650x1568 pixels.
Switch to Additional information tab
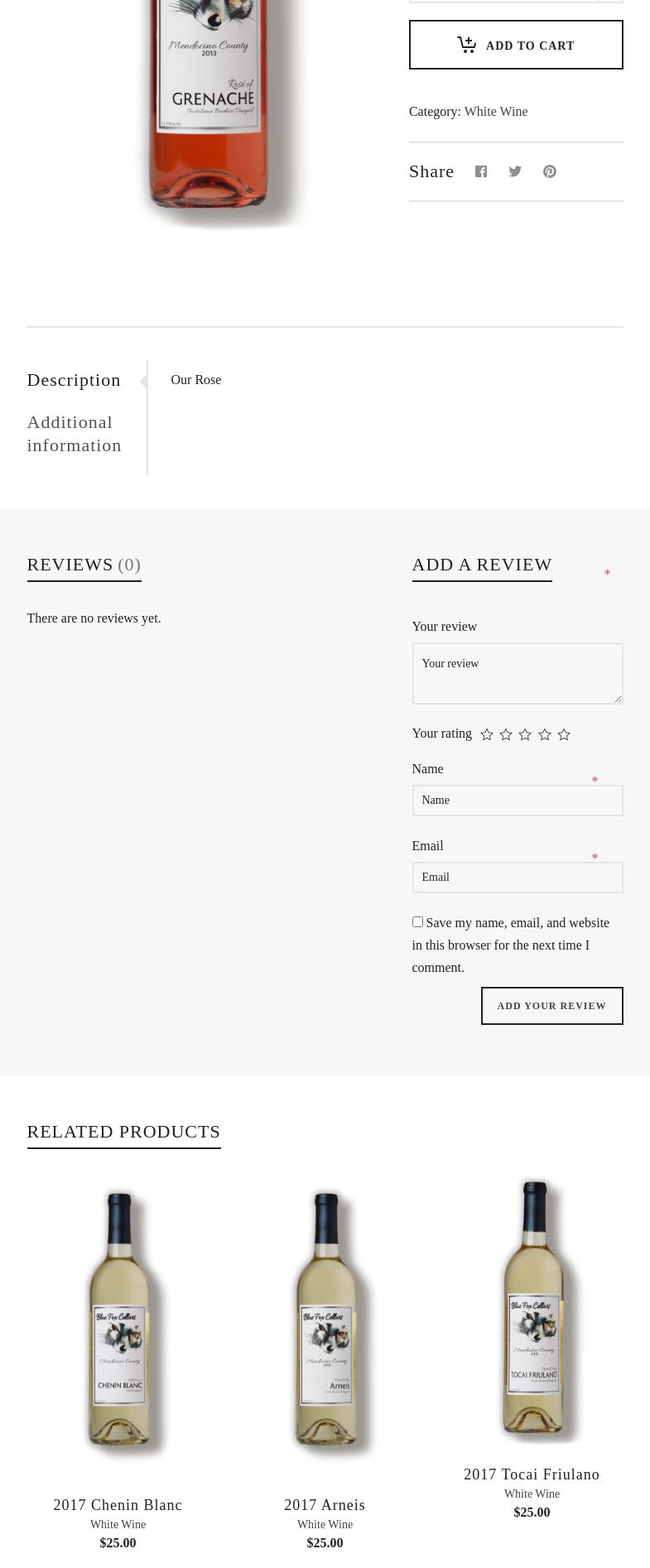tap(74, 434)
